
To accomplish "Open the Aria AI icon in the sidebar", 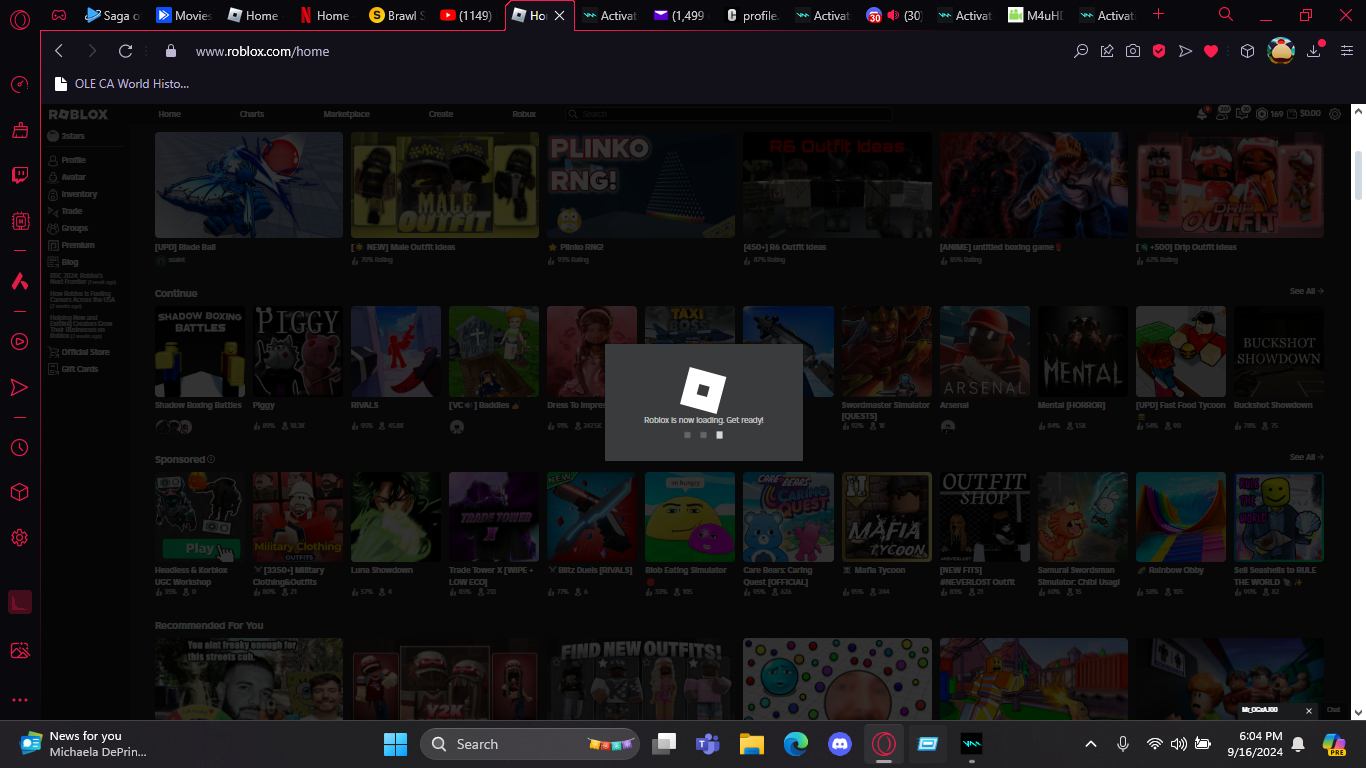I will click(x=19, y=281).
